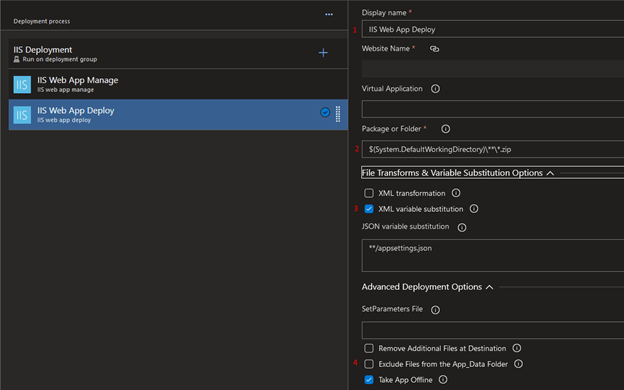This screenshot has width=624, height=390.
Task: Select the IIS Web App Manage task
Action: [x=178, y=84]
